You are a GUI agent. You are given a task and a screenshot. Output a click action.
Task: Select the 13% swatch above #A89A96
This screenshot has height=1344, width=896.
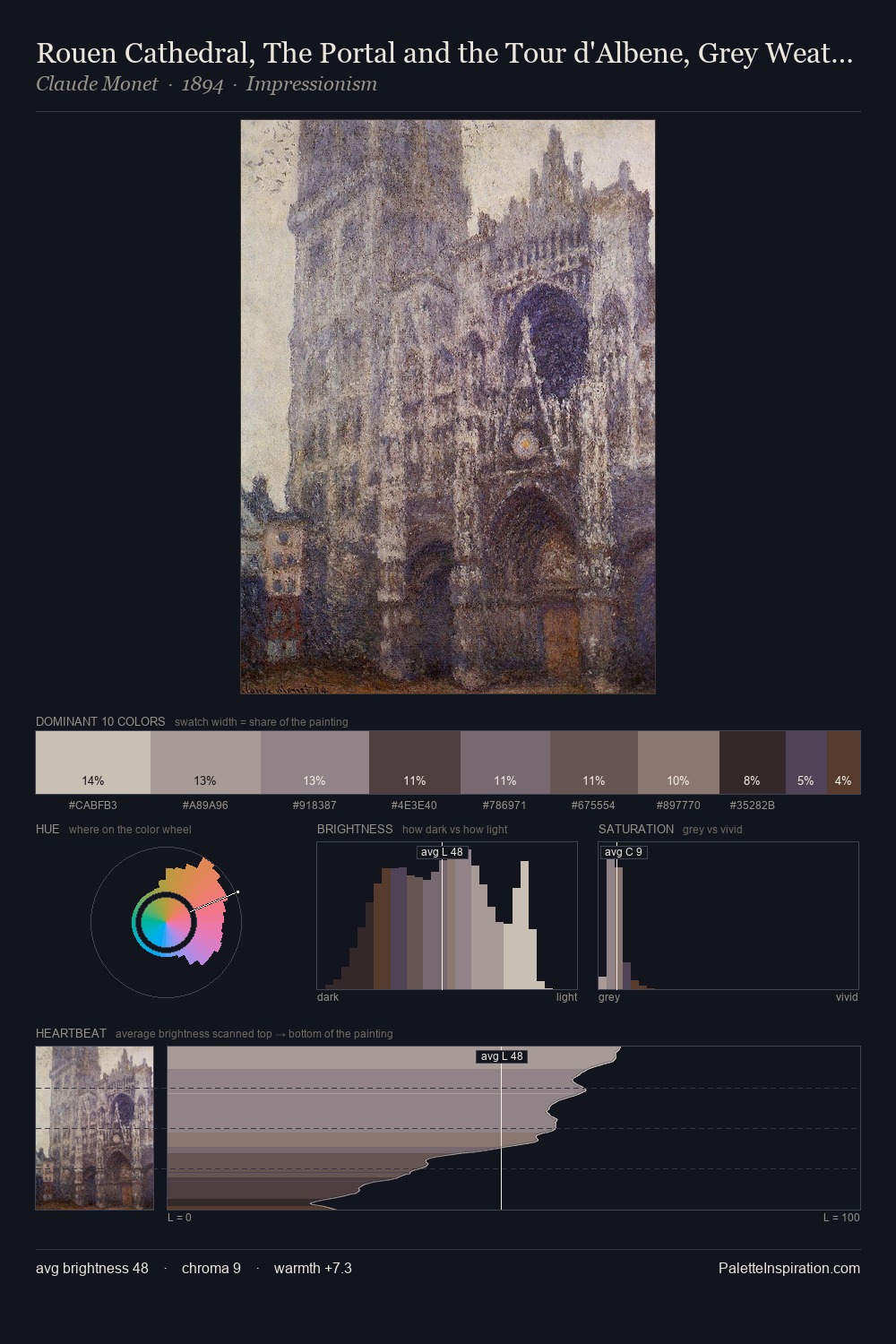click(x=205, y=762)
